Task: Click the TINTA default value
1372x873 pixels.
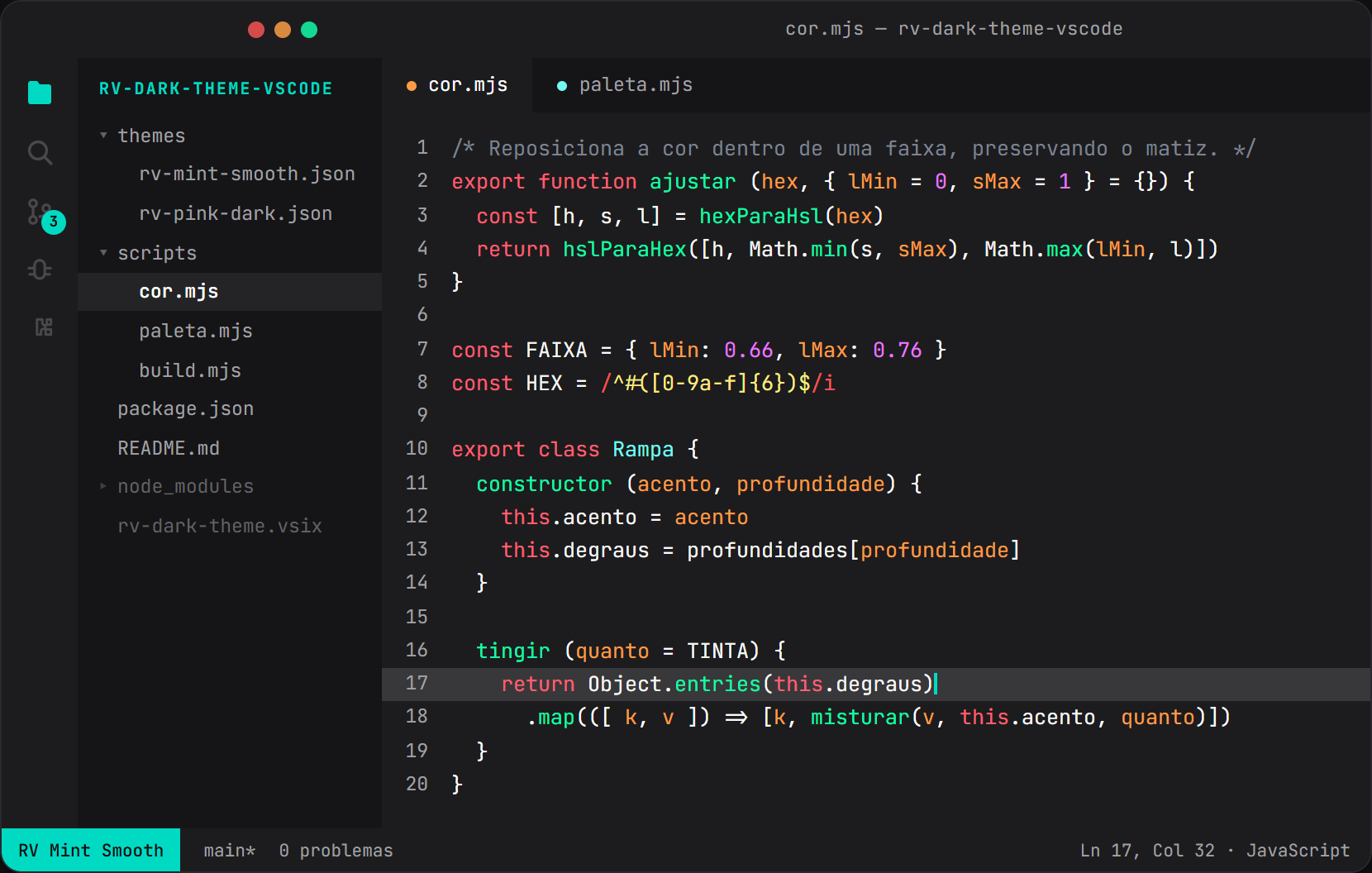Action: (x=717, y=651)
